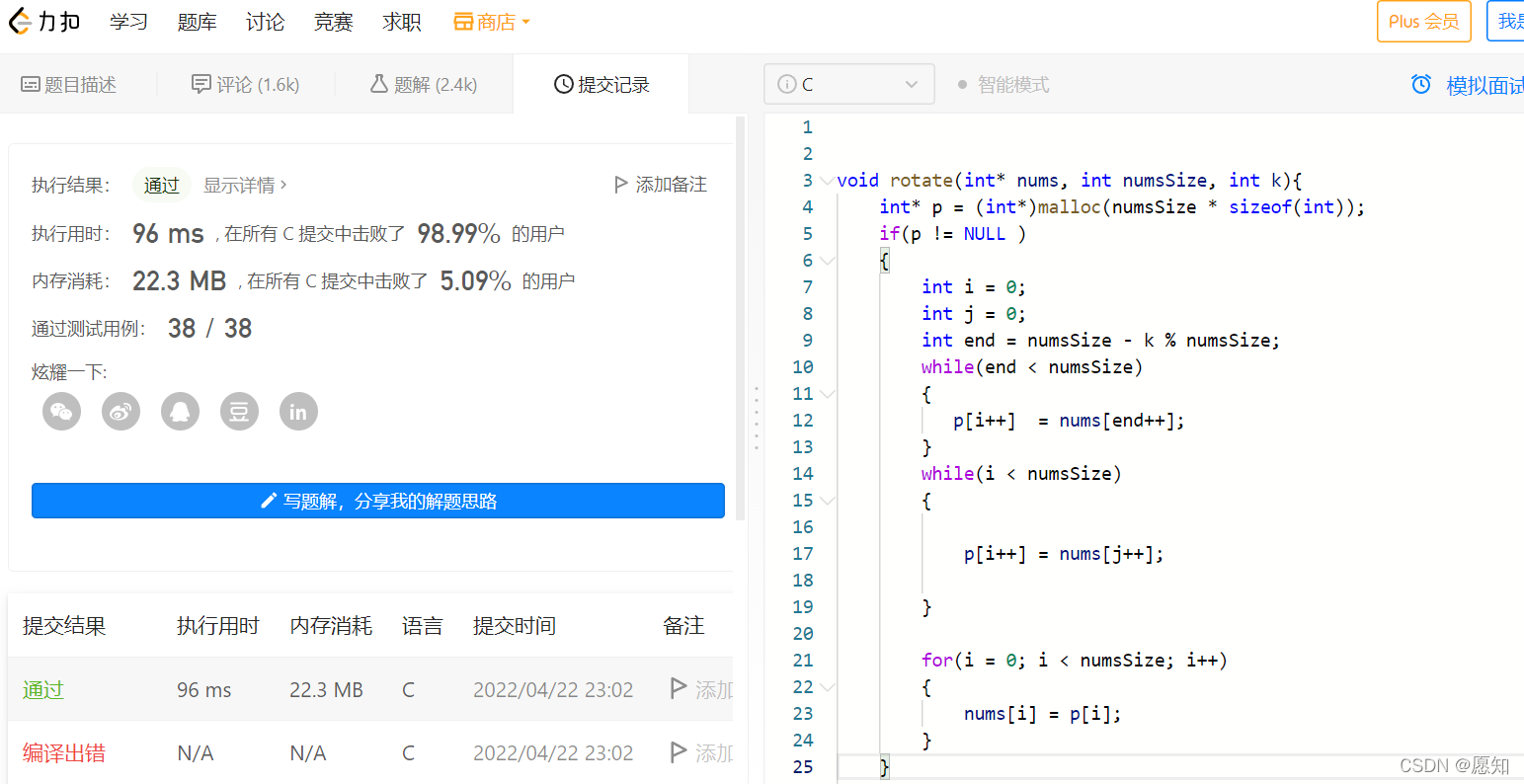
Task: Share result via Weibo icon
Action: pos(120,411)
